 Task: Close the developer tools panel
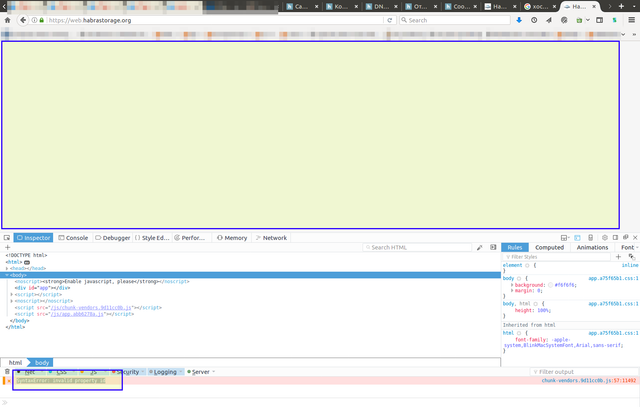click(x=635, y=238)
